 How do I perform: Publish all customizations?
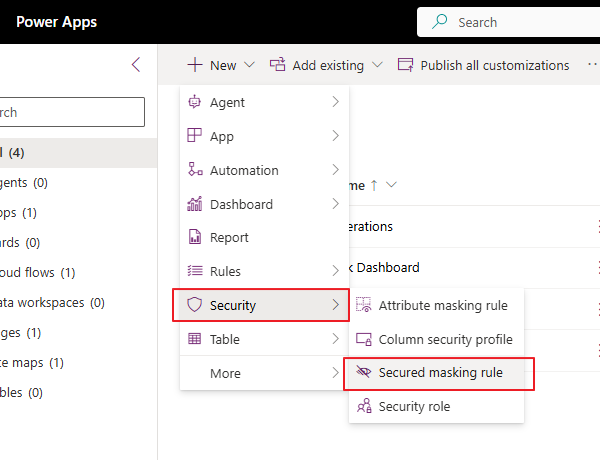coord(494,65)
